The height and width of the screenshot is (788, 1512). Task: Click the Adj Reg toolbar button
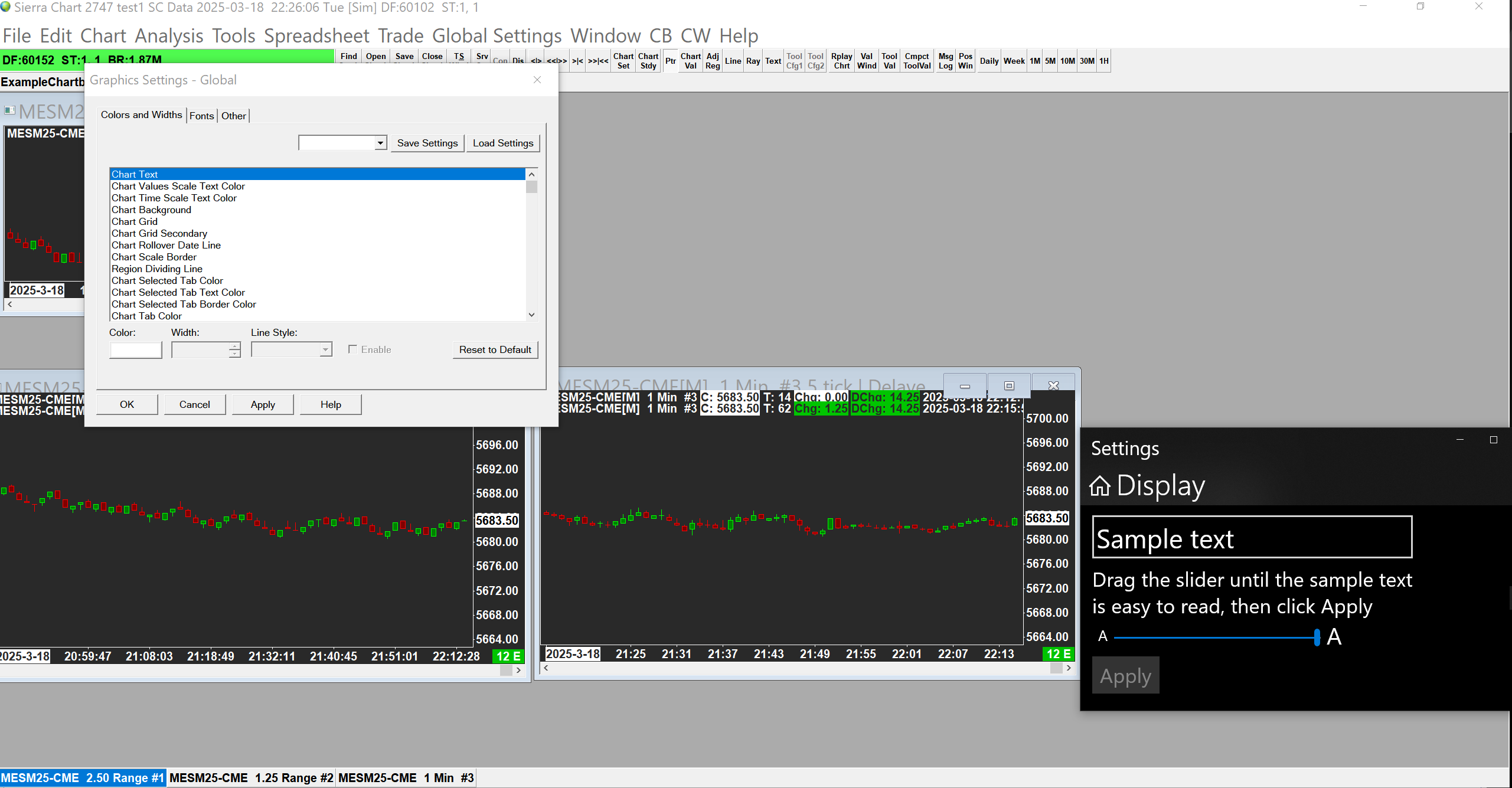click(713, 61)
